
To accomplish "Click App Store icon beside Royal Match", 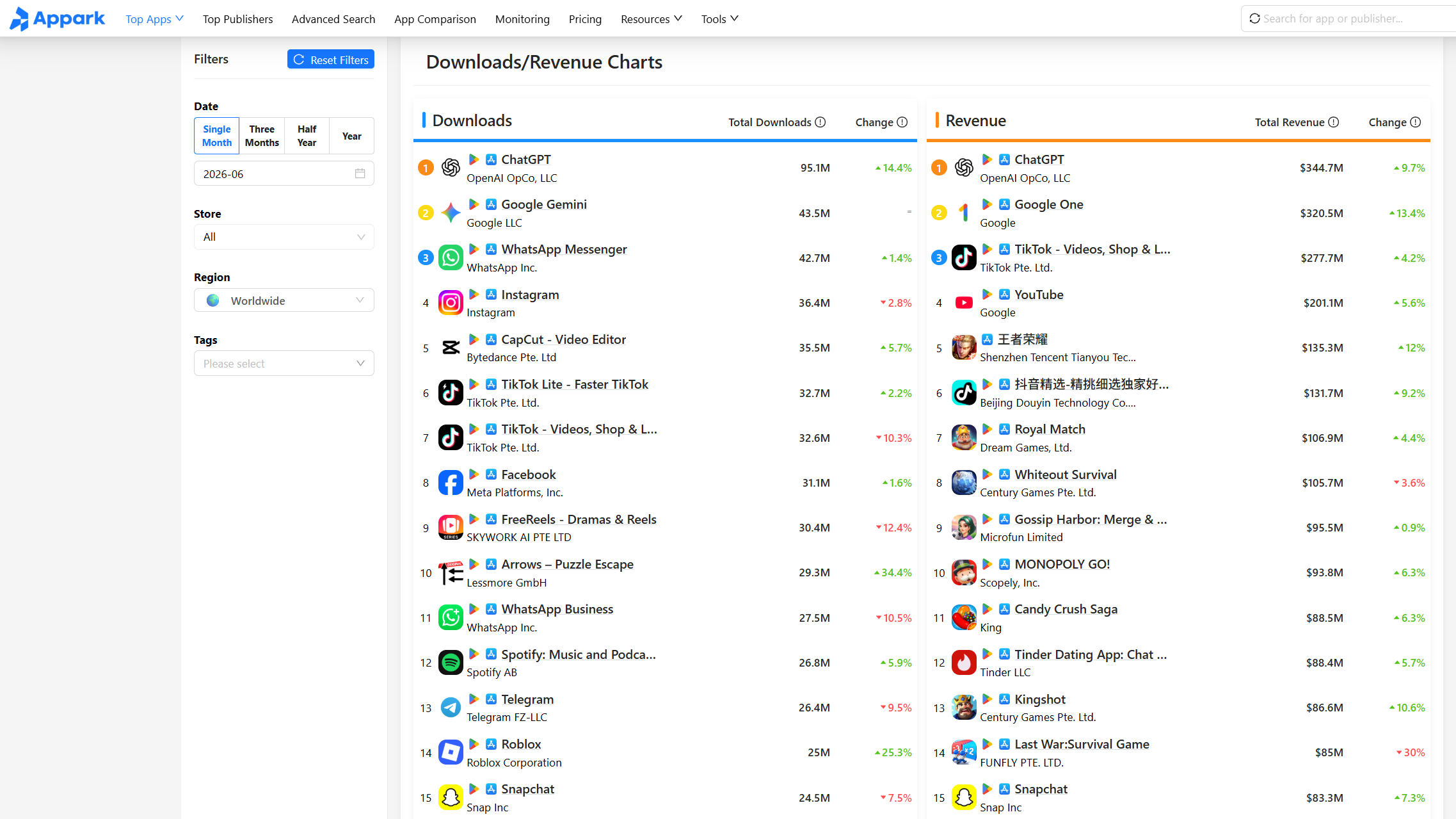I will point(1005,428).
